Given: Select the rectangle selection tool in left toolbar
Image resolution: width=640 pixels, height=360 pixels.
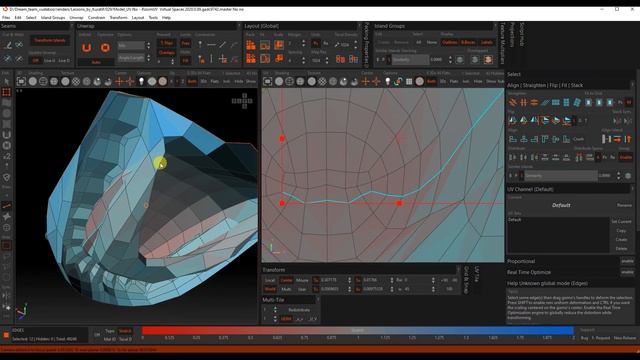Looking at the screenshot, I should (x=7, y=92).
